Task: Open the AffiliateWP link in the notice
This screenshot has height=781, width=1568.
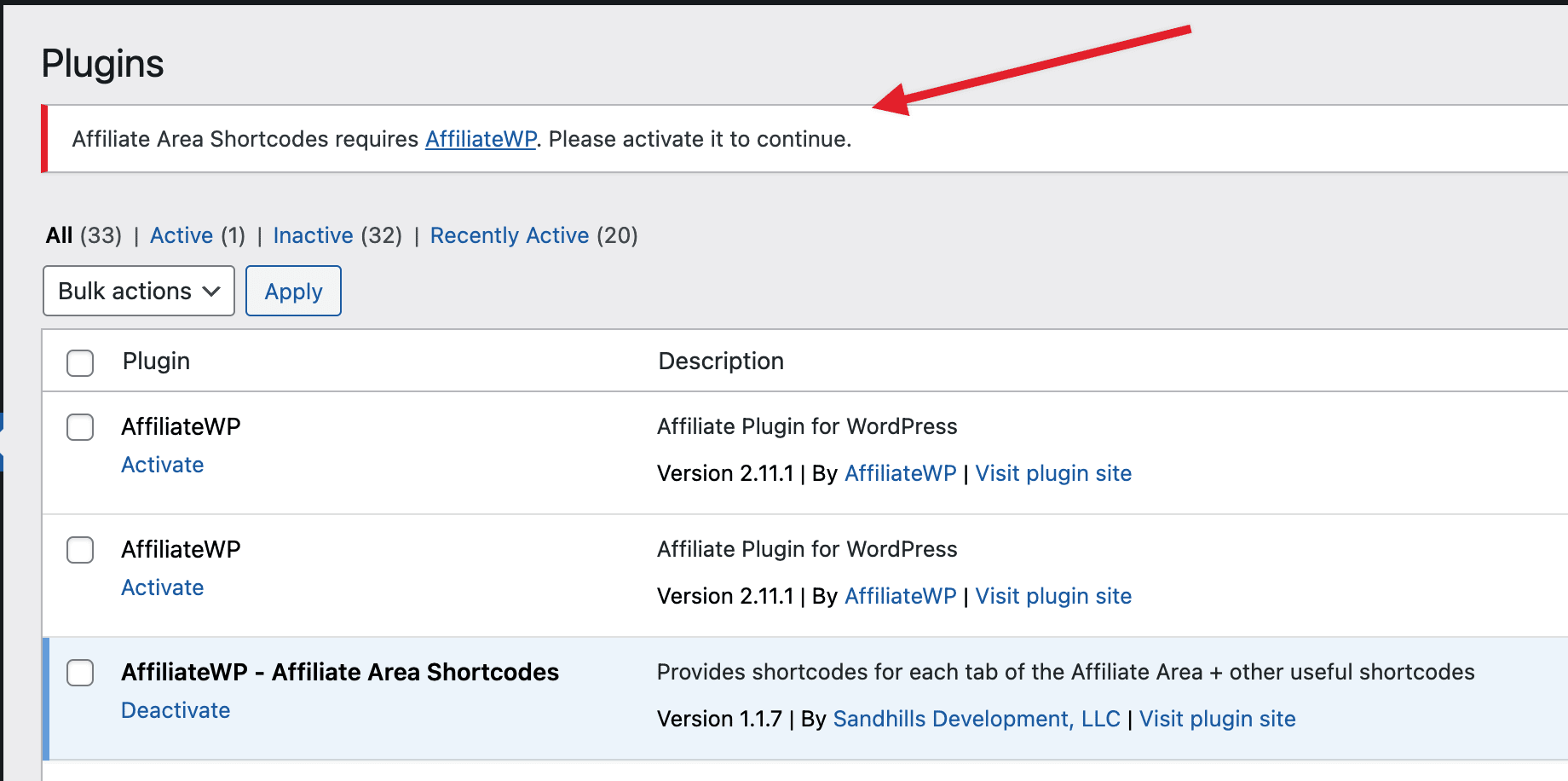Action: 481,139
